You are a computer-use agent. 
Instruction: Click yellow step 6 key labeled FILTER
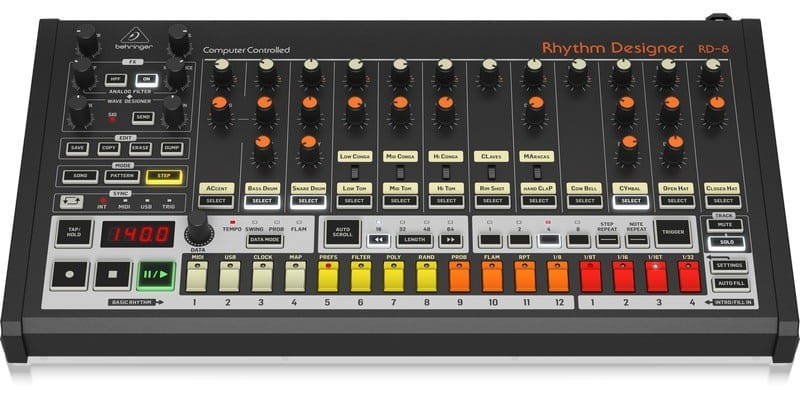click(x=361, y=276)
